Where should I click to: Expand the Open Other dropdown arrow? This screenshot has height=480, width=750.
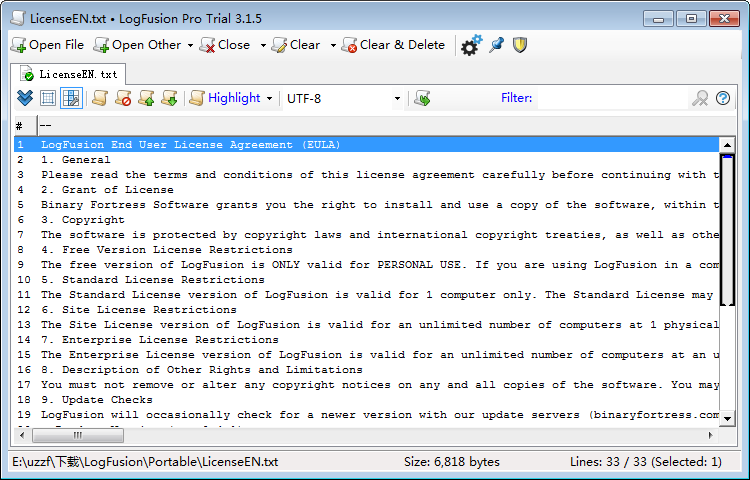coord(190,45)
